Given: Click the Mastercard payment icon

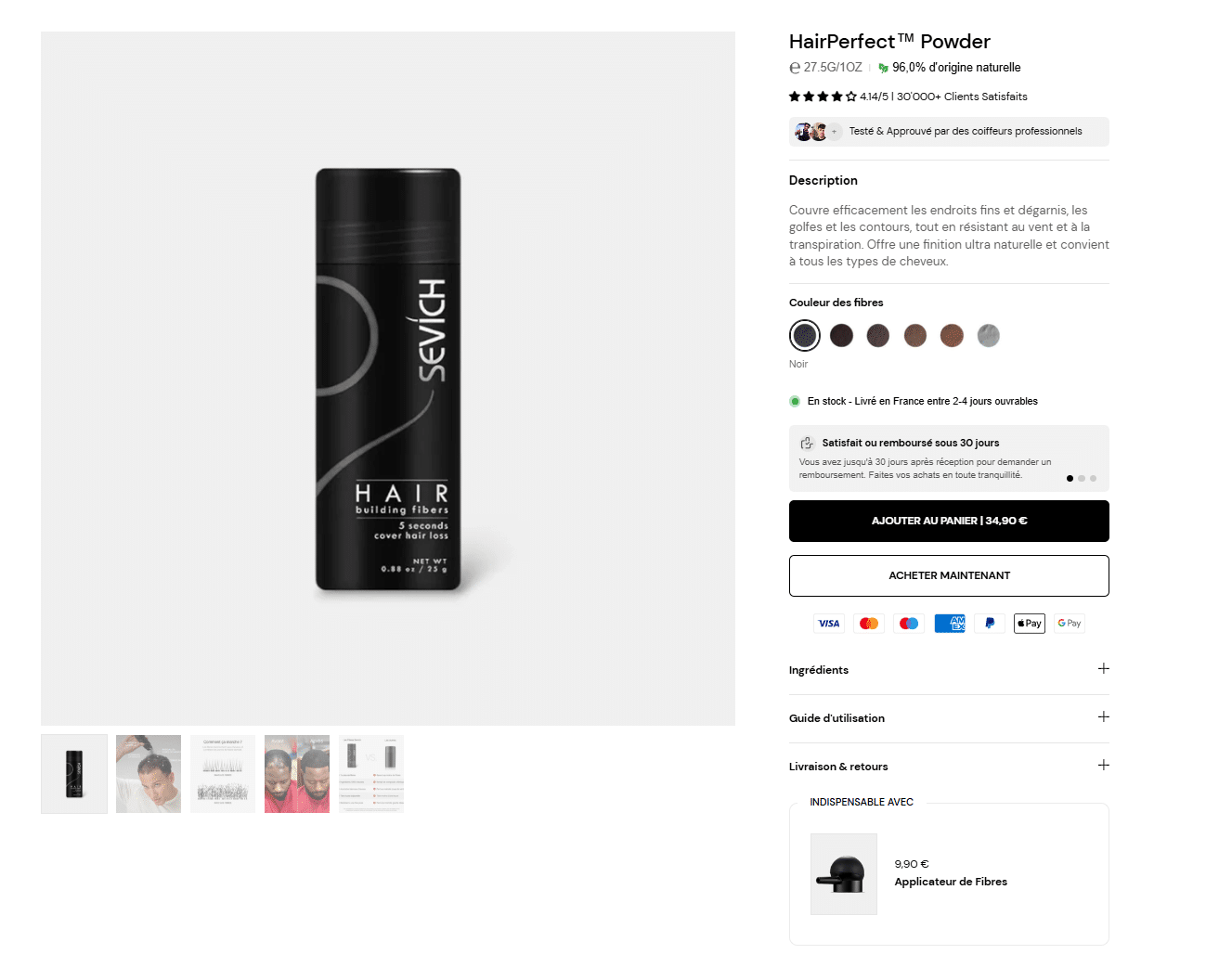Looking at the screenshot, I should [x=869, y=624].
